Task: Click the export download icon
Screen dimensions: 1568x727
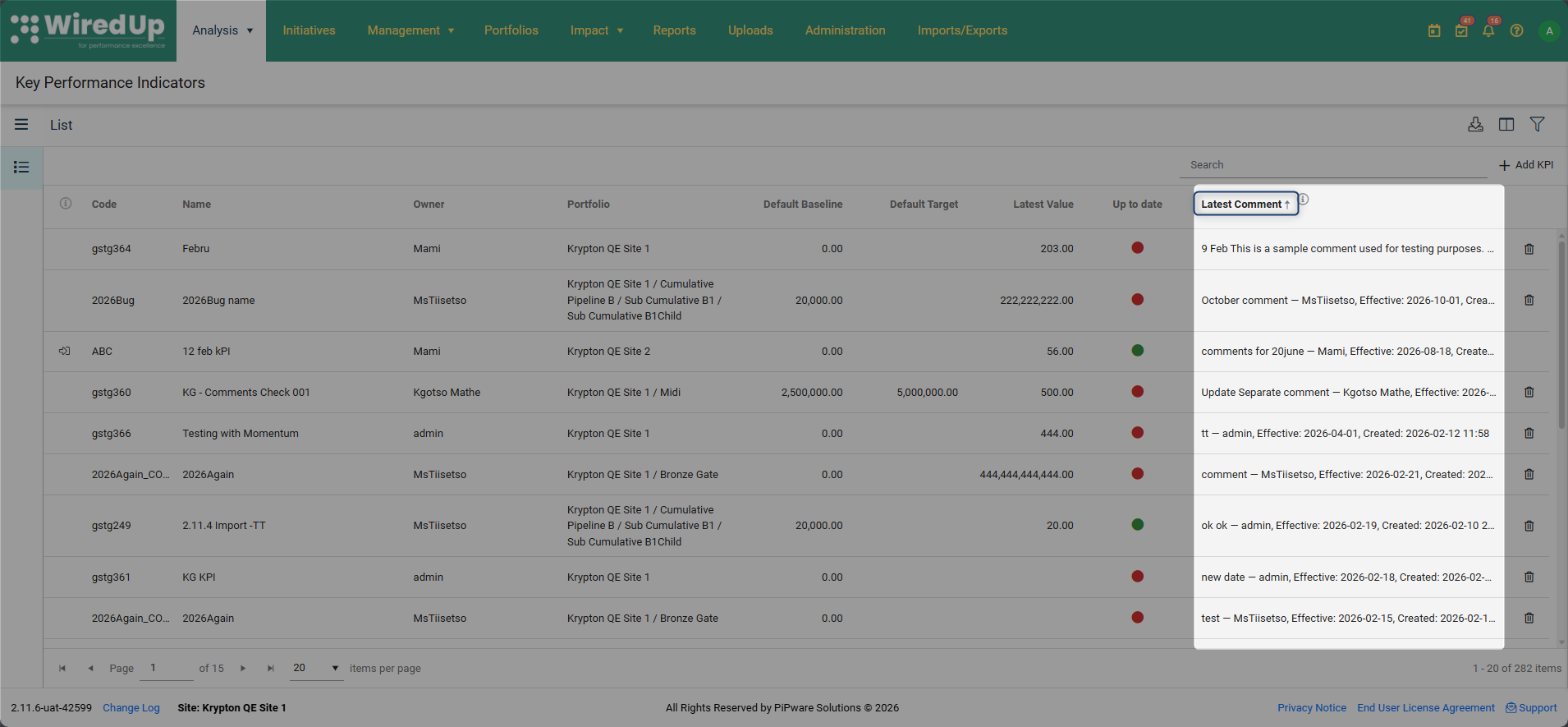Action: [1475, 124]
